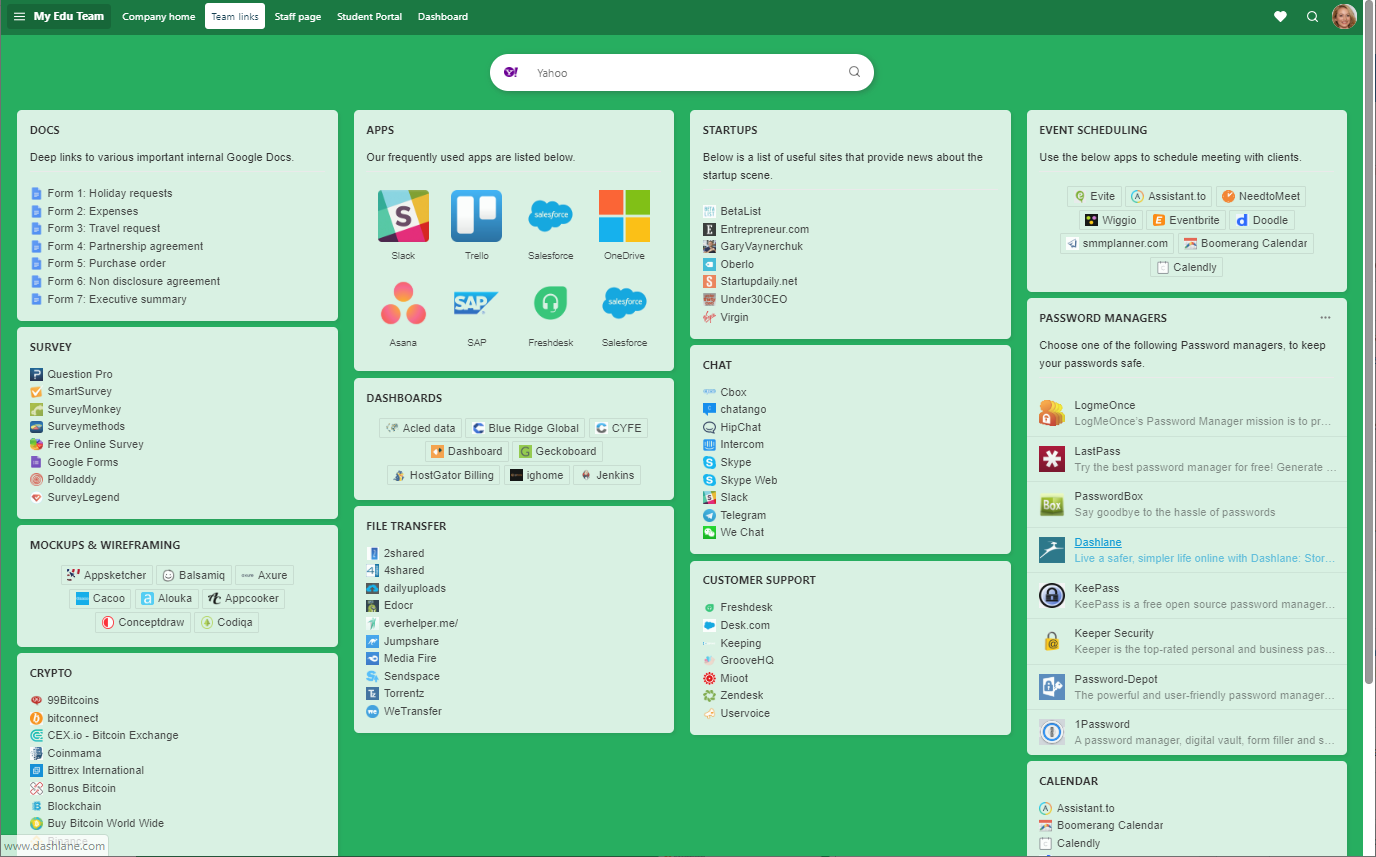The width and height of the screenshot is (1376, 857).
Task: Submit search with the search box magnifier
Action: coord(854,72)
